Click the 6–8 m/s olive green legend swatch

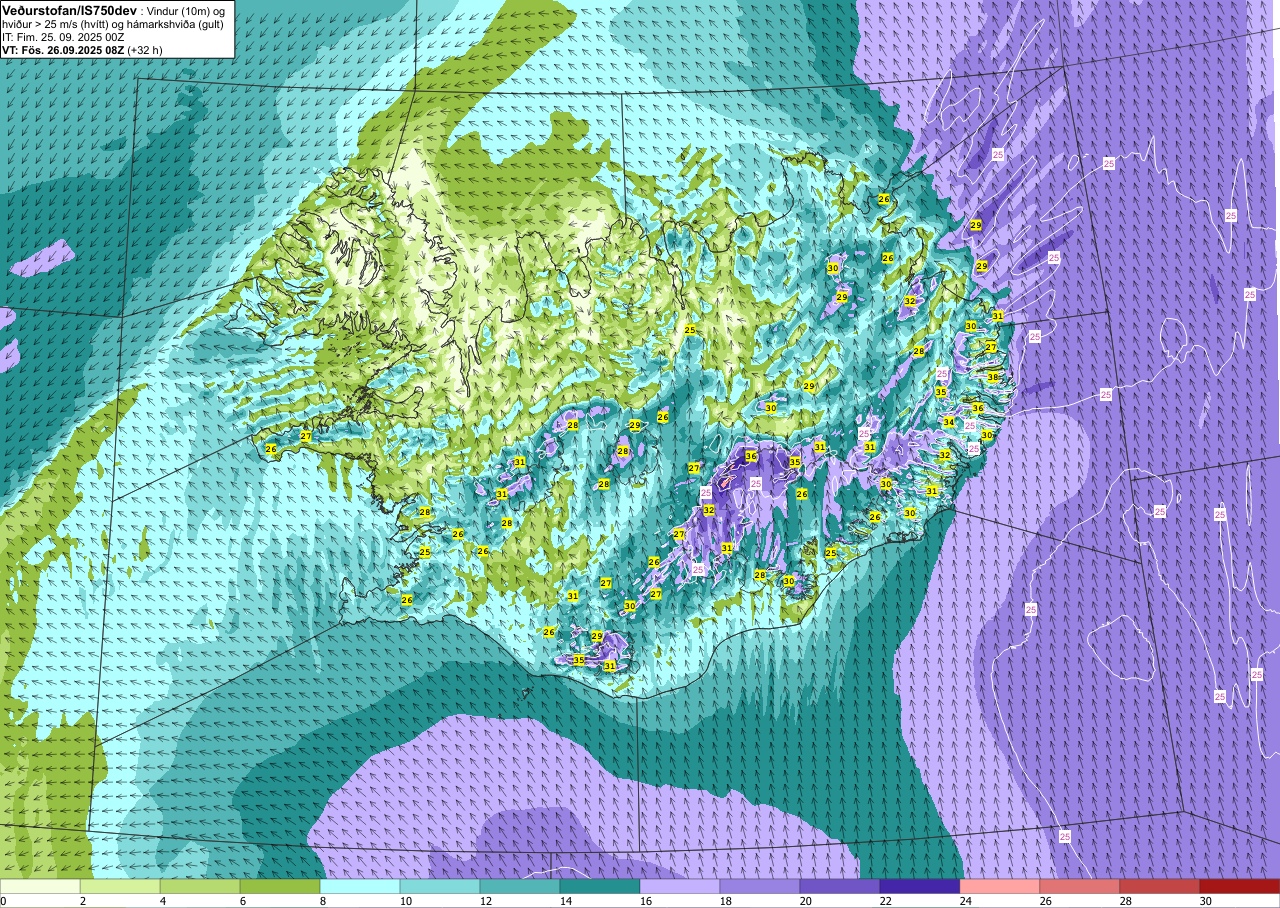tap(280, 886)
